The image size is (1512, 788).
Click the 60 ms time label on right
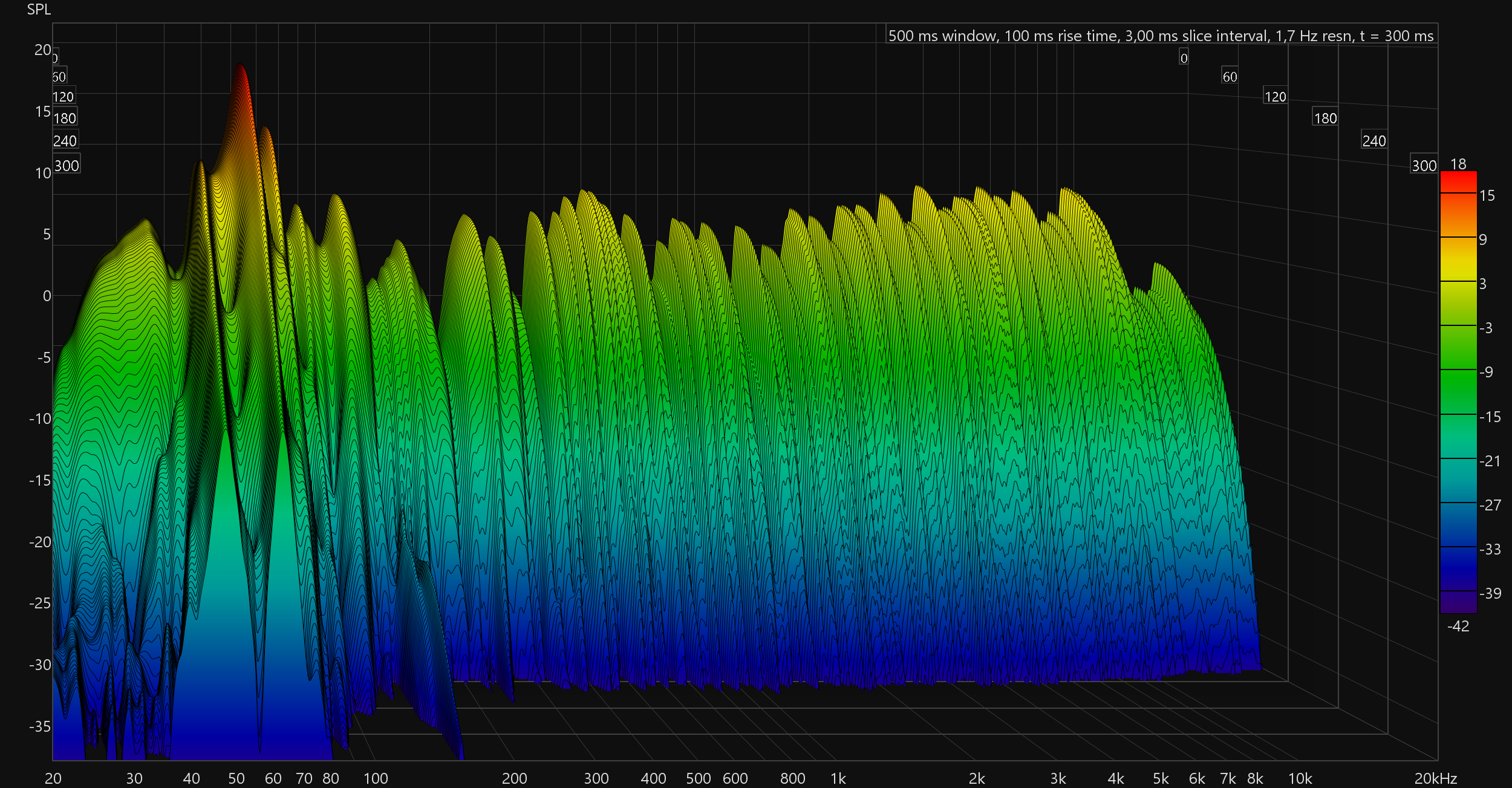pyautogui.click(x=1230, y=77)
